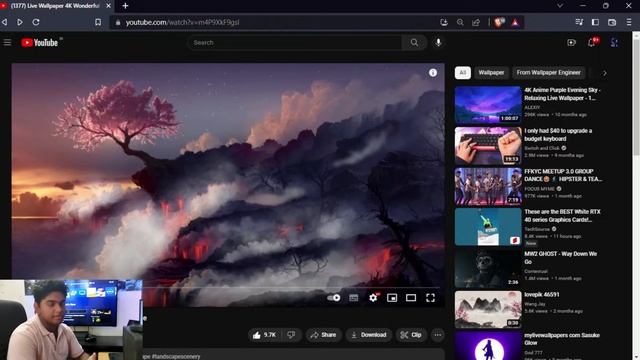Click the install/download page icon in address bar
Image resolution: width=640 pixels, height=360 pixels.
click(444, 22)
